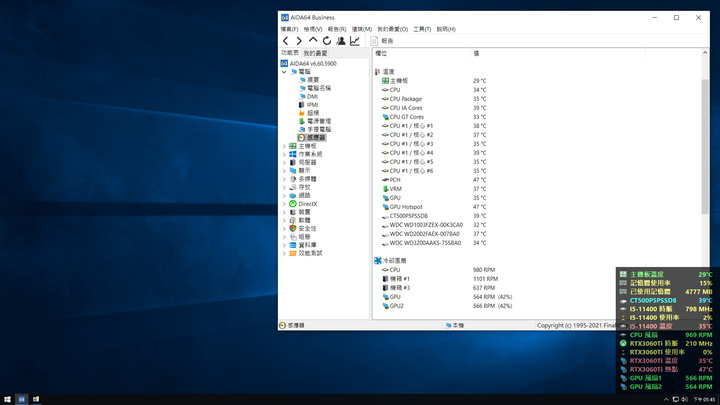This screenshot has width=720, height=405.
Task: Open the 超頻 overclock flame item
Action: [x=309, y=113]
